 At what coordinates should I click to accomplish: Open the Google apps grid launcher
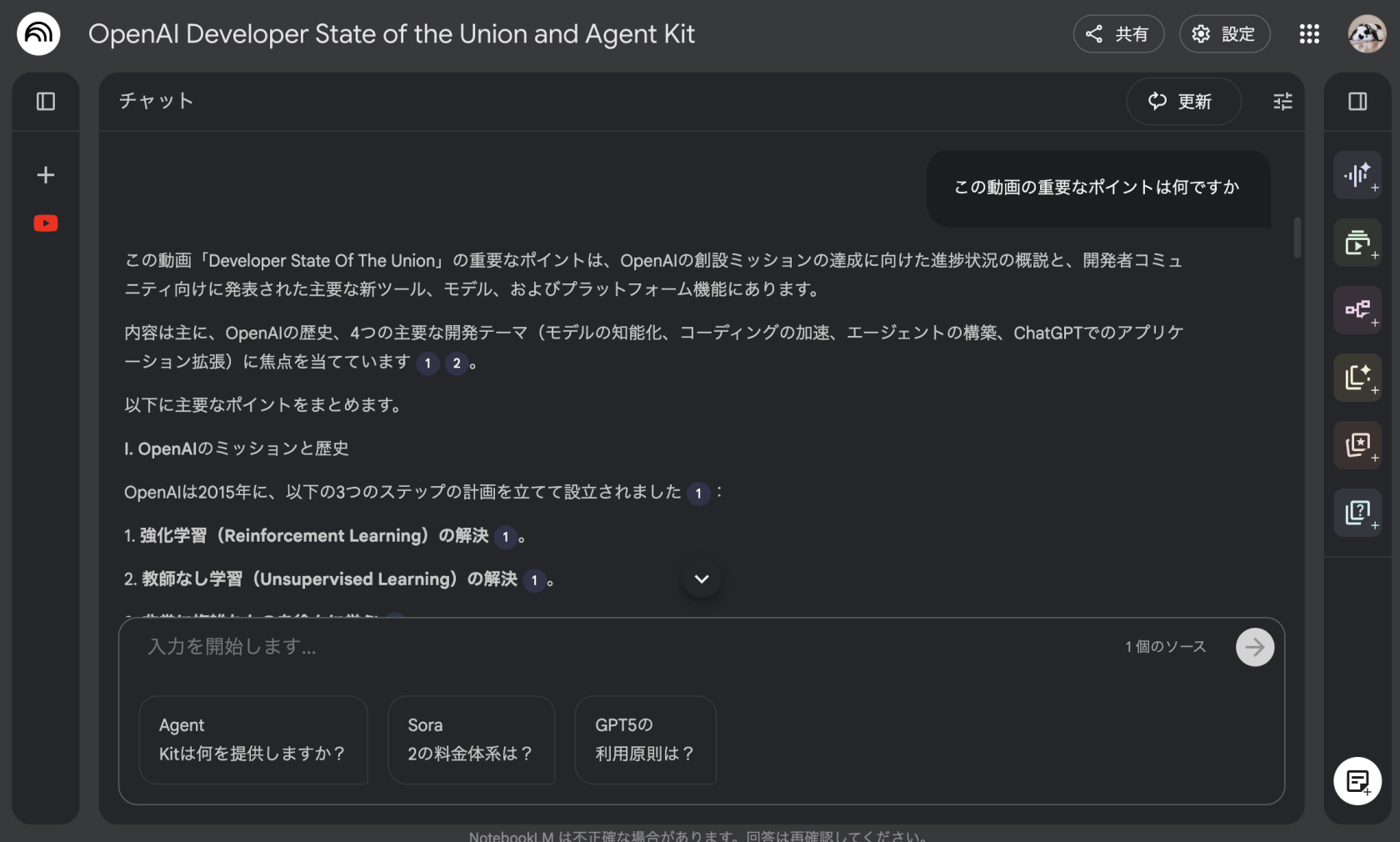(1309, 34)
